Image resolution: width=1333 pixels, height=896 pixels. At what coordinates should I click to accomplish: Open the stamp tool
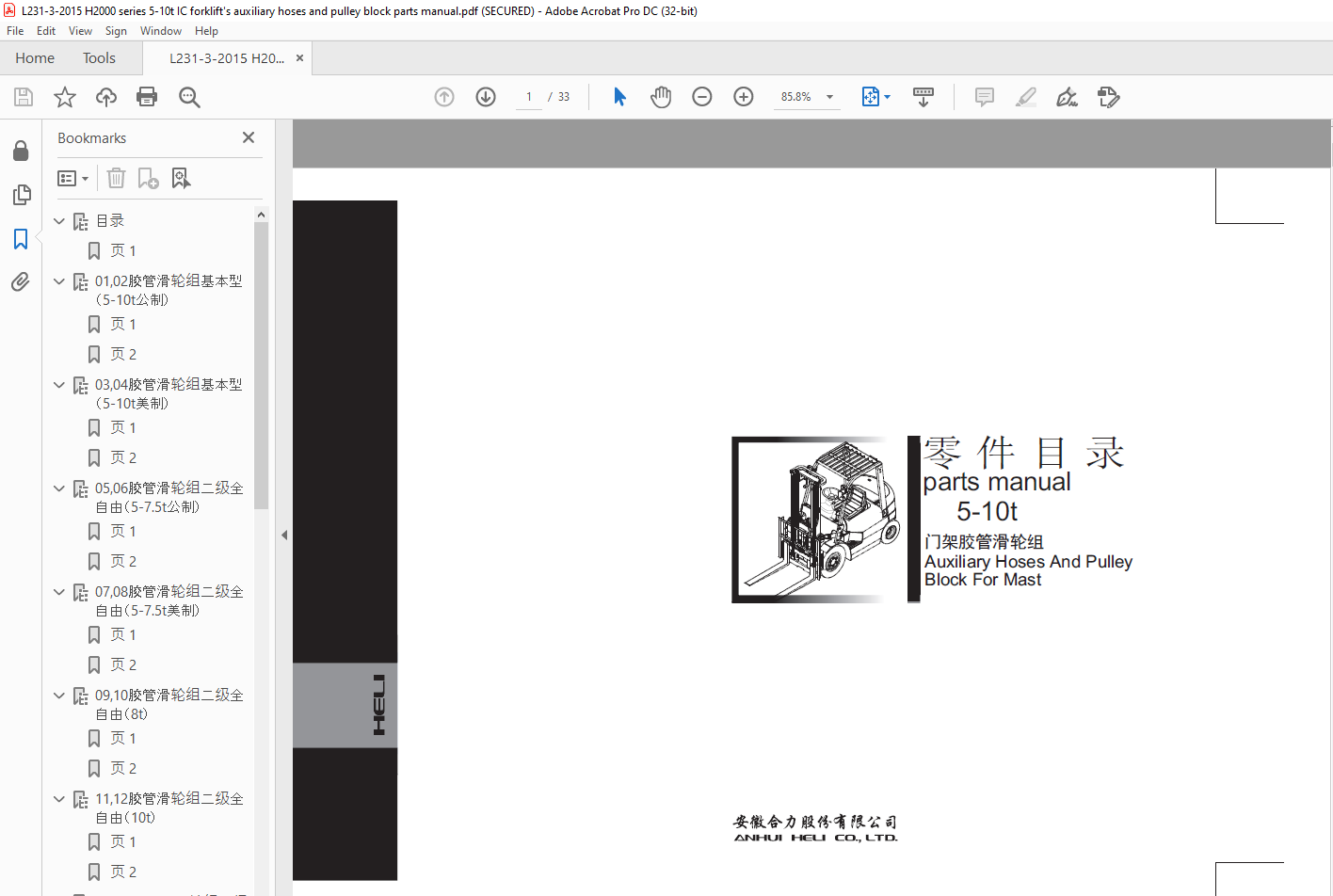pyautogui.click(x=1109, y=97)
